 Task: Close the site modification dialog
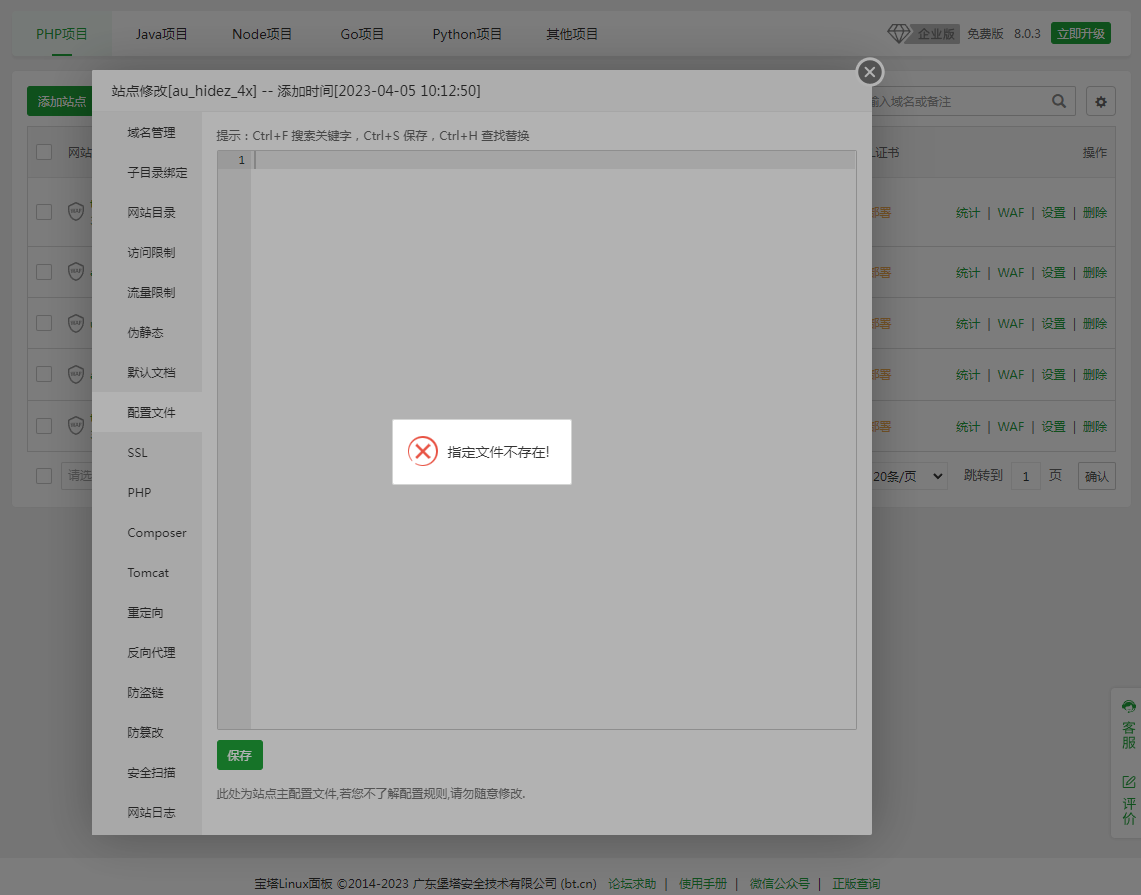pyautogui.click(x=870, y=72)
